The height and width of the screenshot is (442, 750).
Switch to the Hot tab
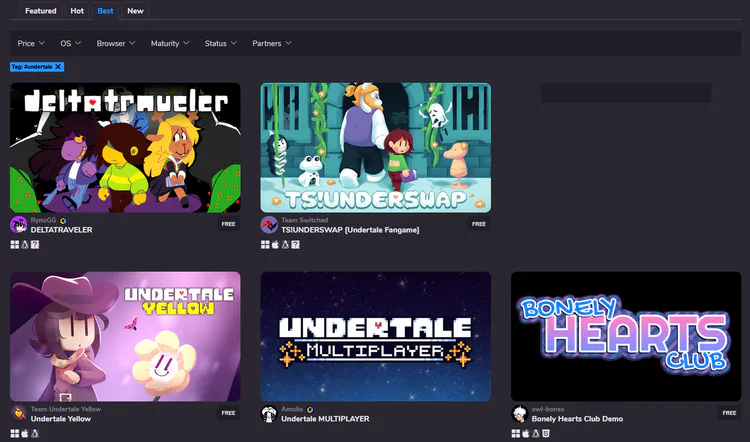coord(77,11)
